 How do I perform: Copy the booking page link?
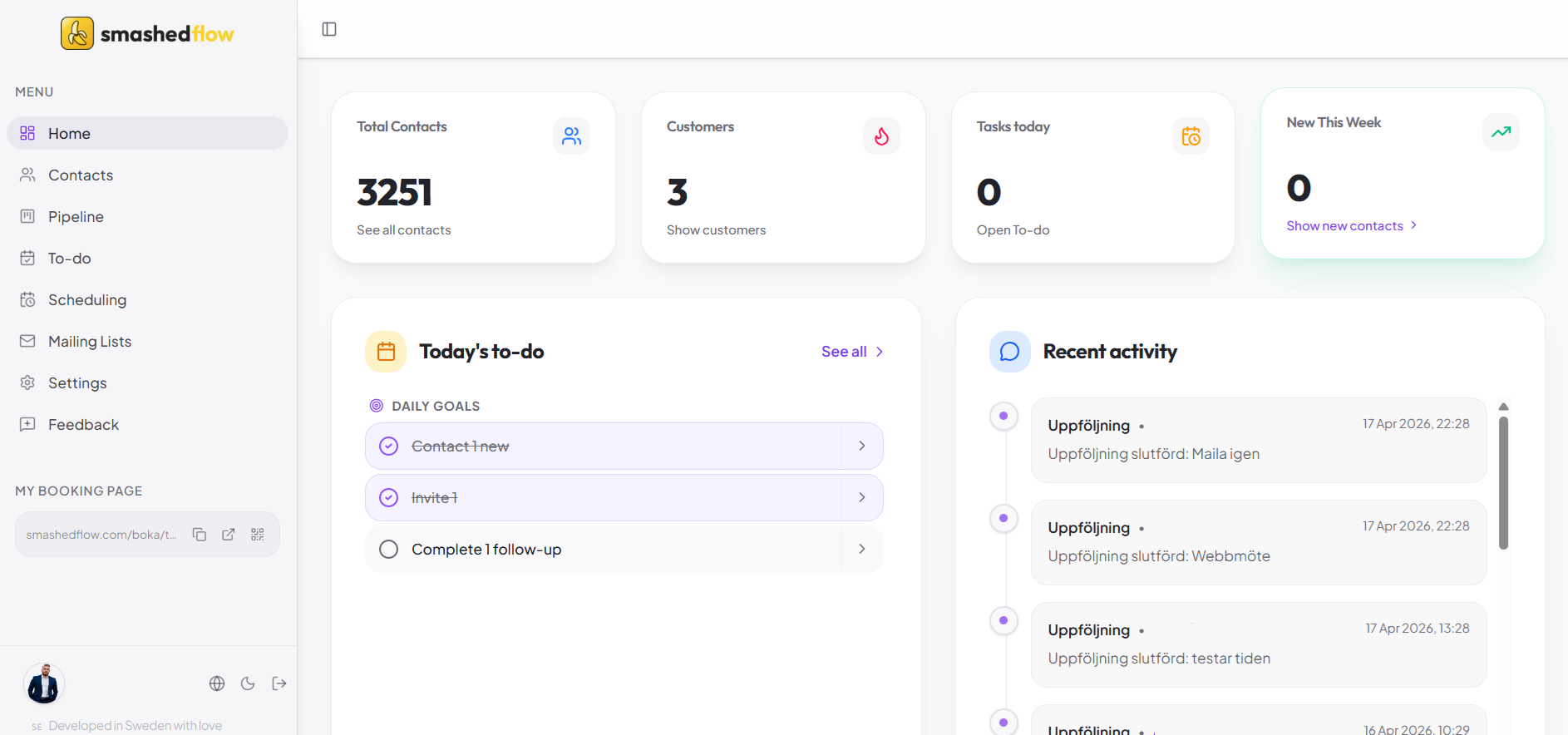pos(200,535)
